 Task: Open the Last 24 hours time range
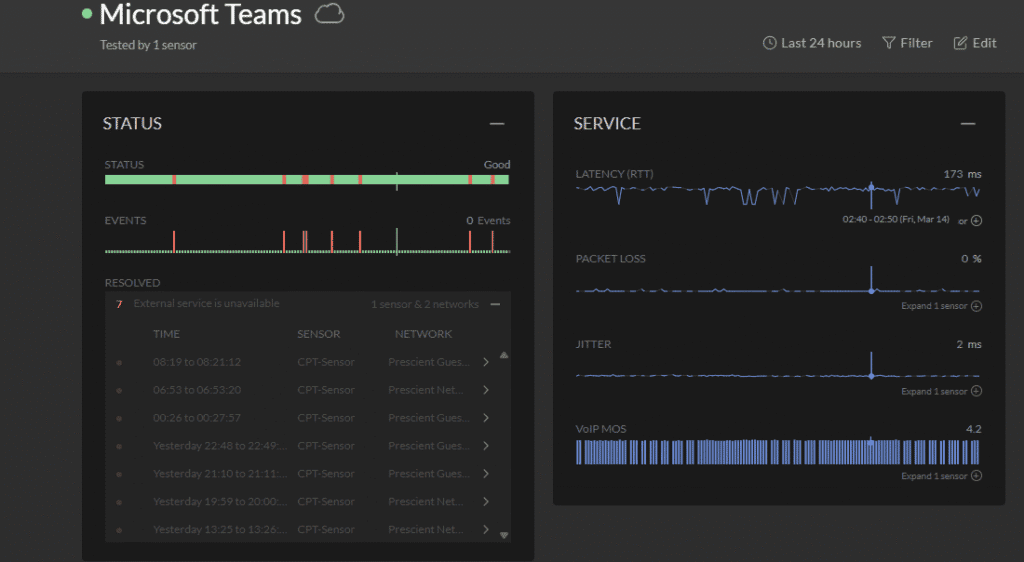click(812, 43)
